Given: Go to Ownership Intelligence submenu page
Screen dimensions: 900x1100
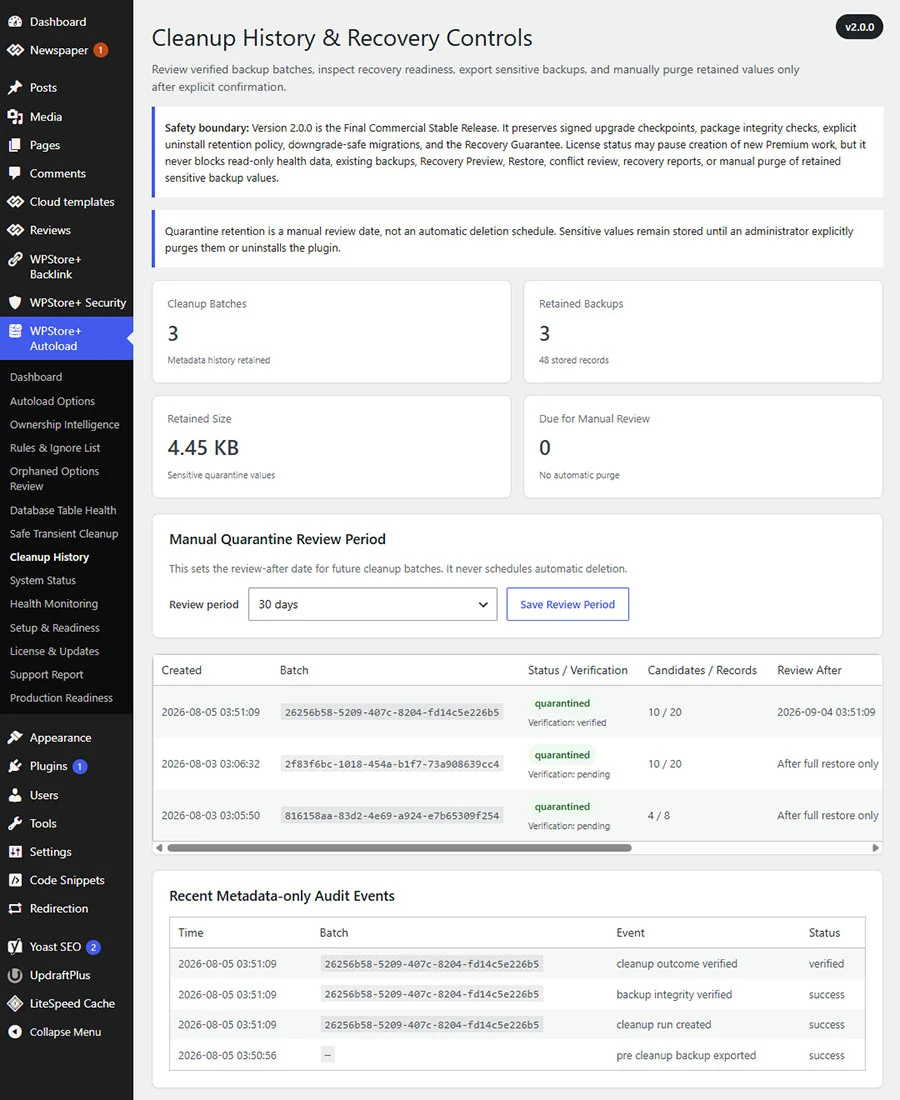Looking at the screenshot, I should (65, 424).
